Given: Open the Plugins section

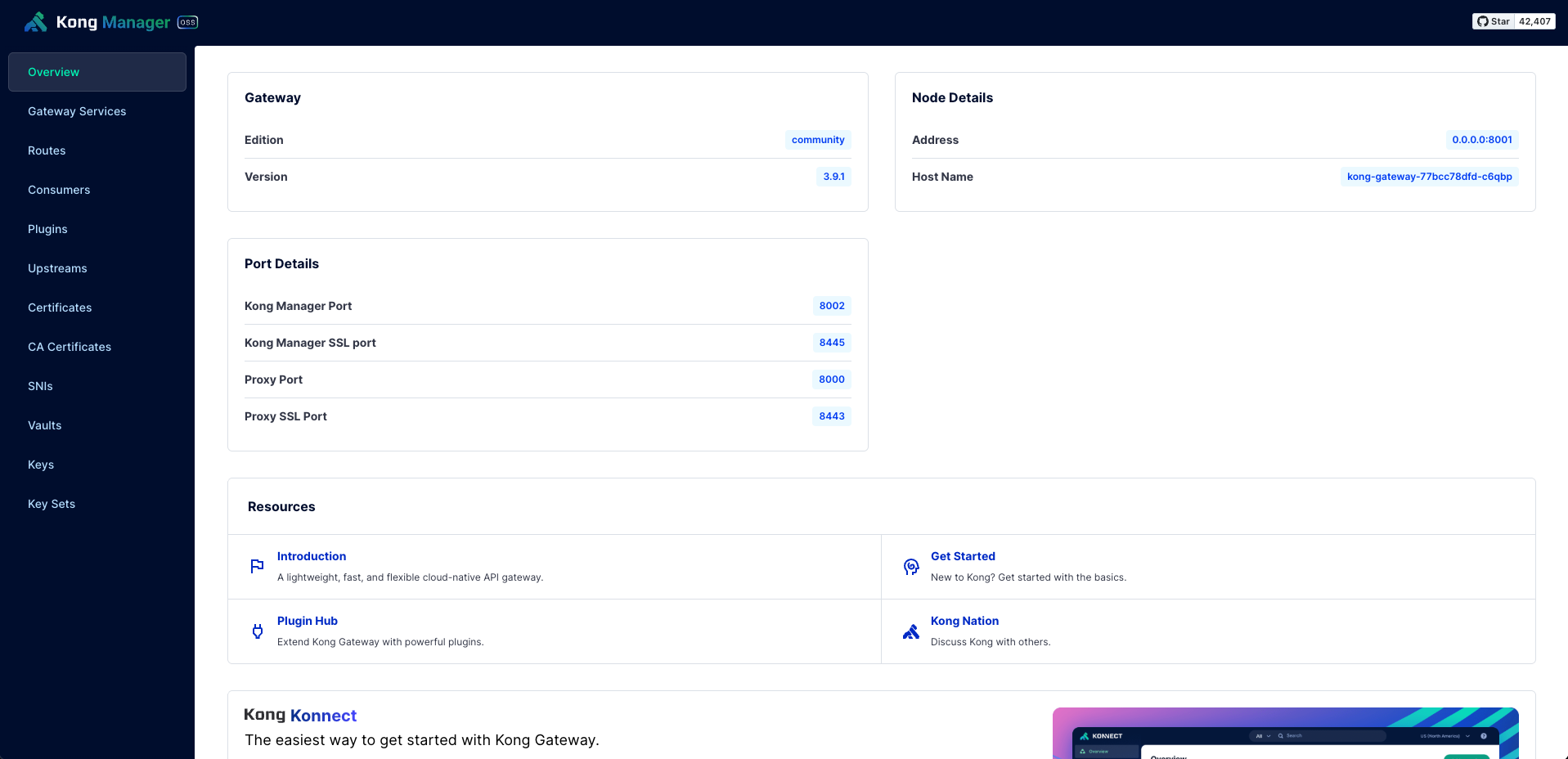Looking at the screenshot, I should (x=97, y=229).
